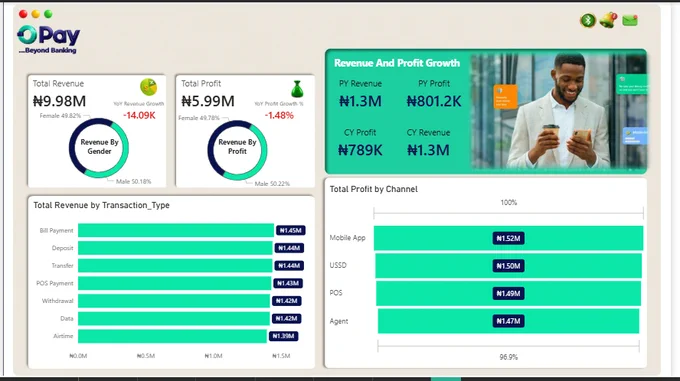Screen dimensions: 680x381
Task: Click the Female 49.82% label
Action: click(60, 116)
